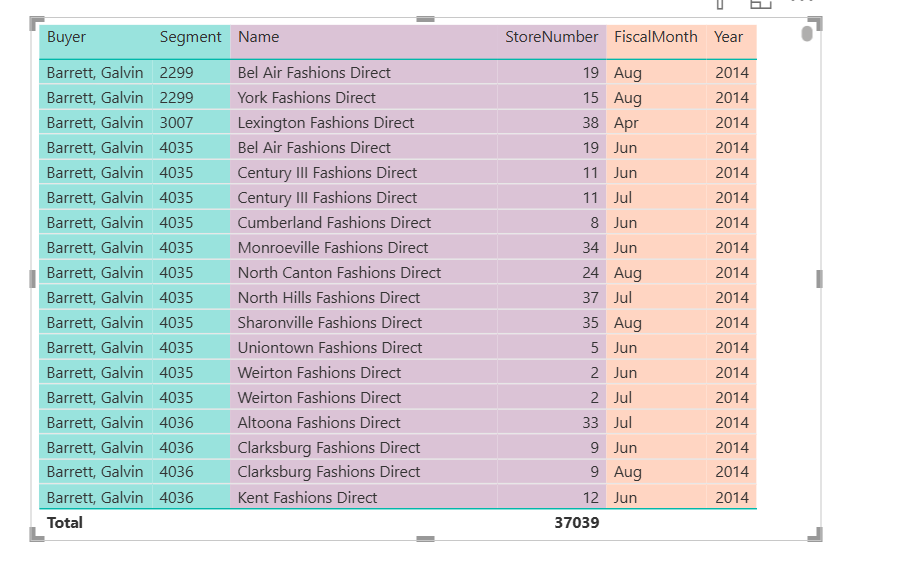Click segment value 3007
Screen dimensions: 916x583
[176, 123]
